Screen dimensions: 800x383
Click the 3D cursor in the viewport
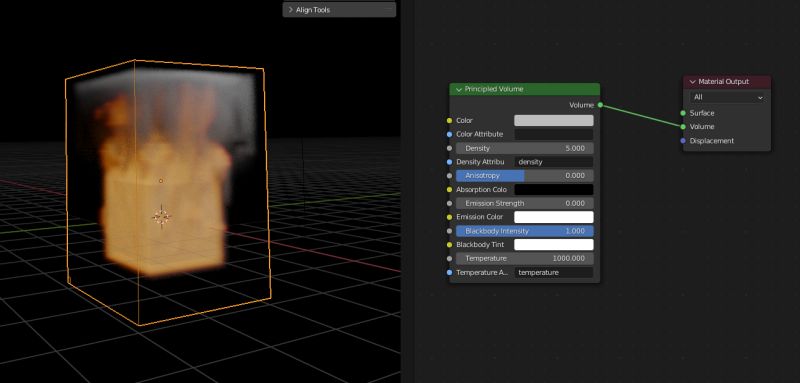162,217
